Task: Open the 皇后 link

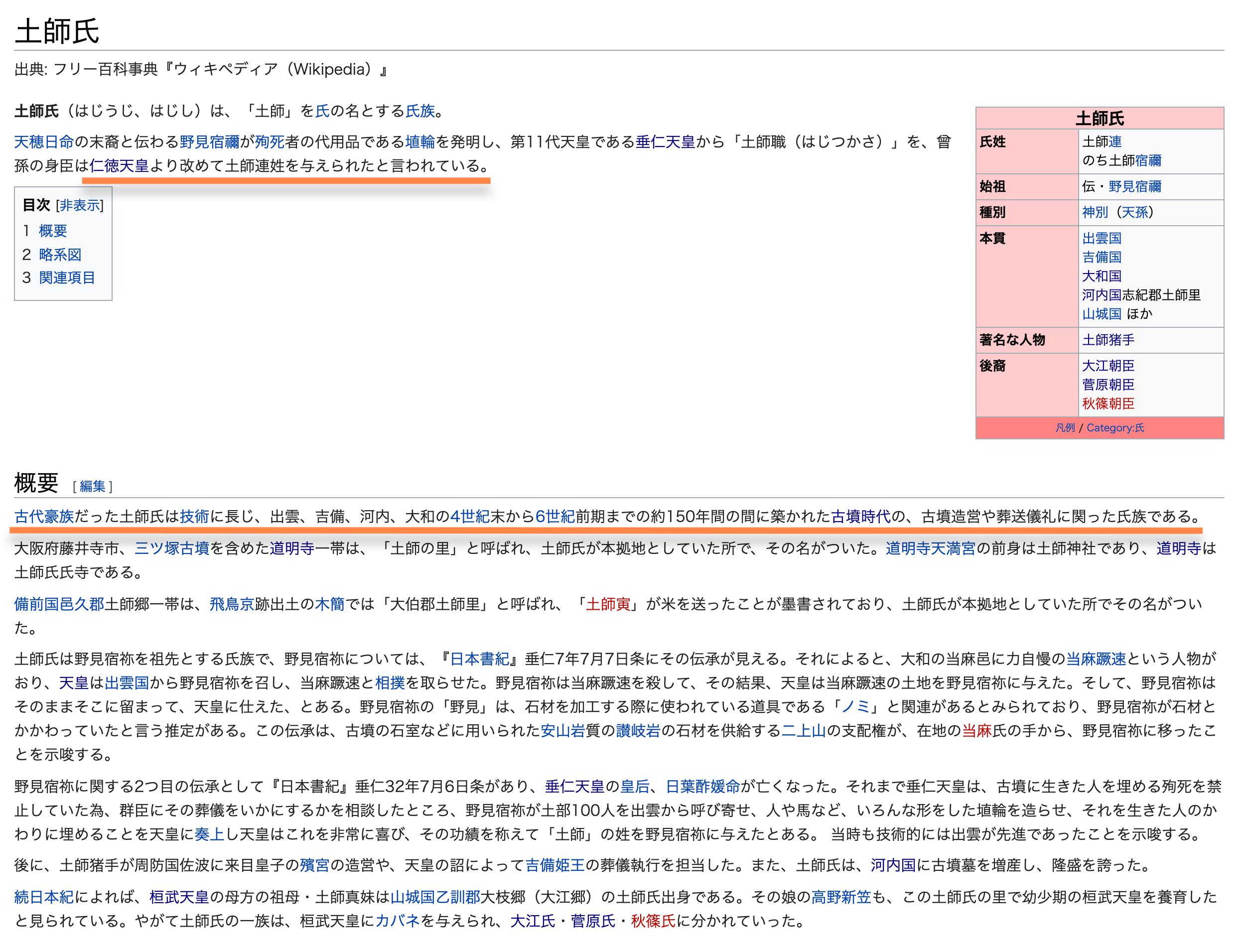Action: (x=635, y=787)
